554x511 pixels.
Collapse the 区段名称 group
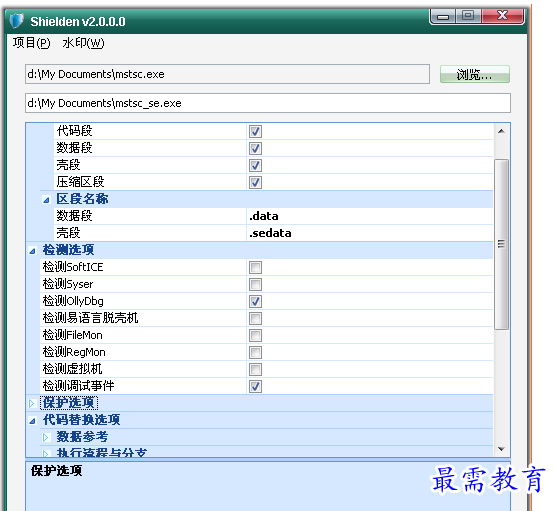(46, 200)
